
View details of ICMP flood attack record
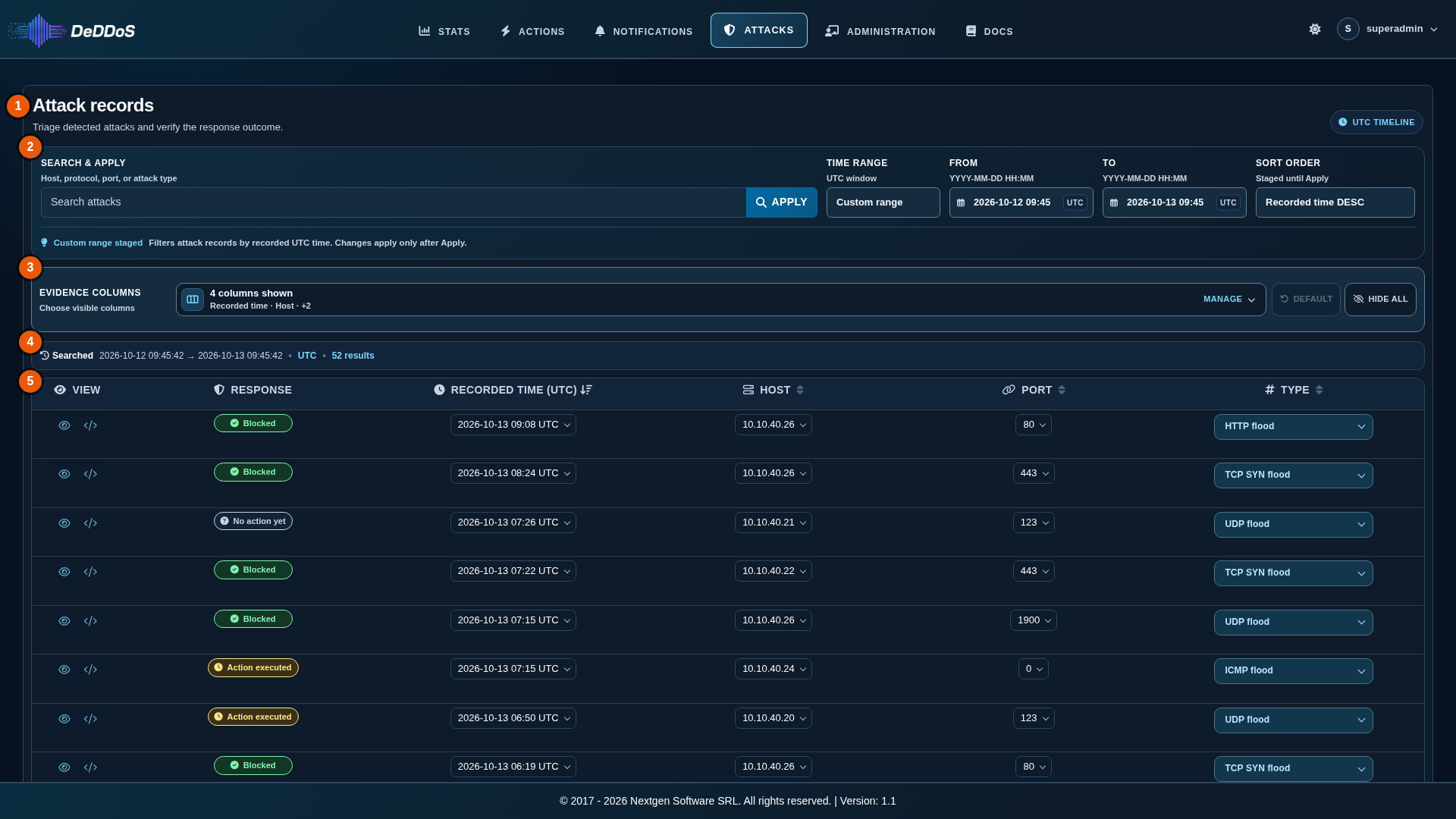click(x=64, y=670)
